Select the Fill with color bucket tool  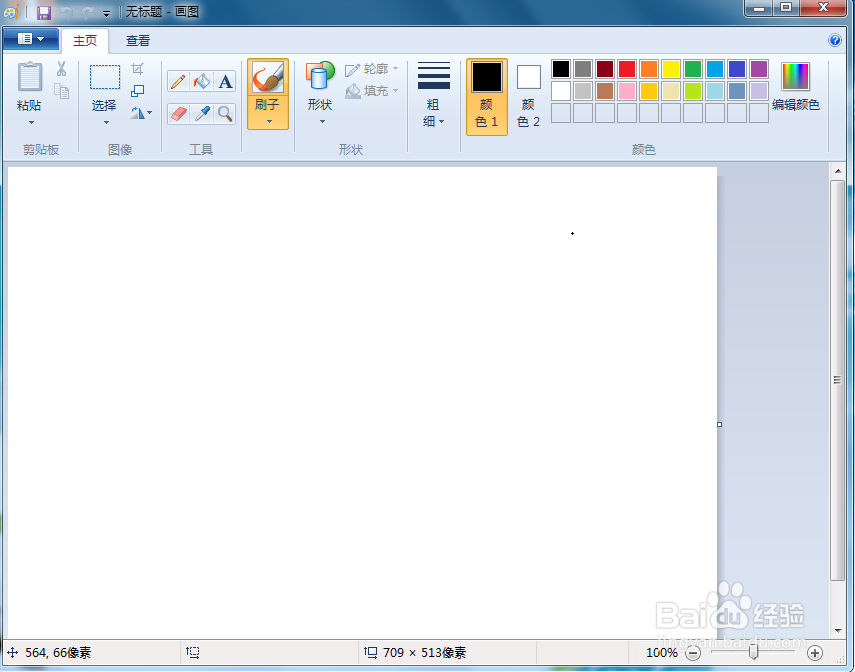(x=202, y=81)
